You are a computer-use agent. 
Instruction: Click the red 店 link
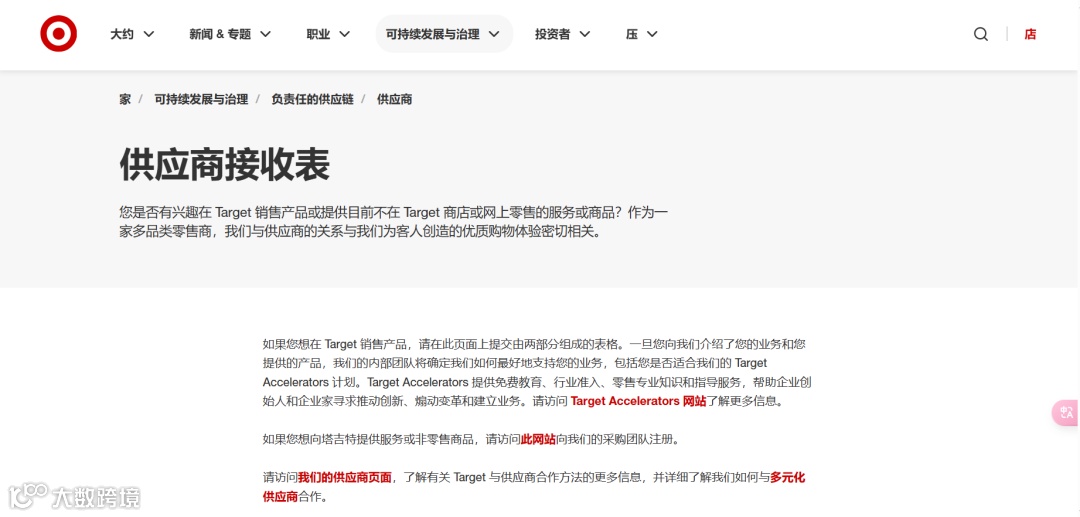point(1030,34)
